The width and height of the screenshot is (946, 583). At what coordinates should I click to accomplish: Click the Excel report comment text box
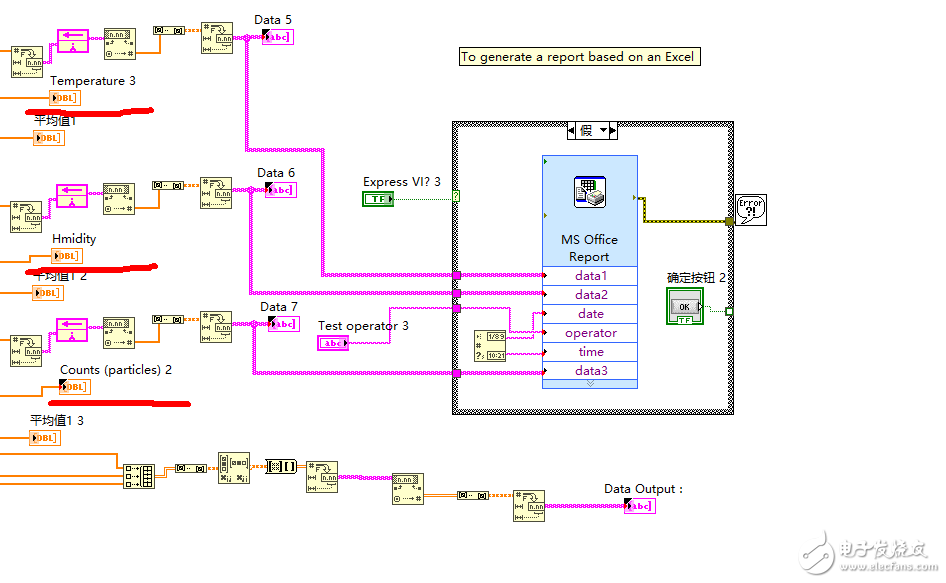(579, 56)
